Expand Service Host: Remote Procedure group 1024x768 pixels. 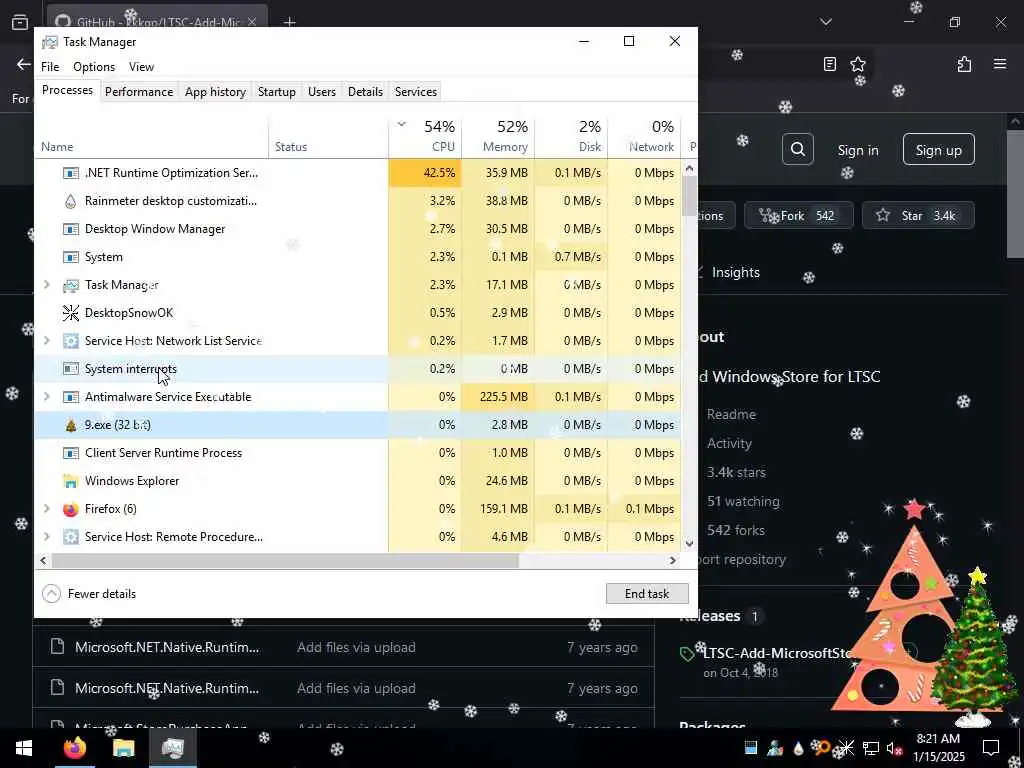(46, 537)
